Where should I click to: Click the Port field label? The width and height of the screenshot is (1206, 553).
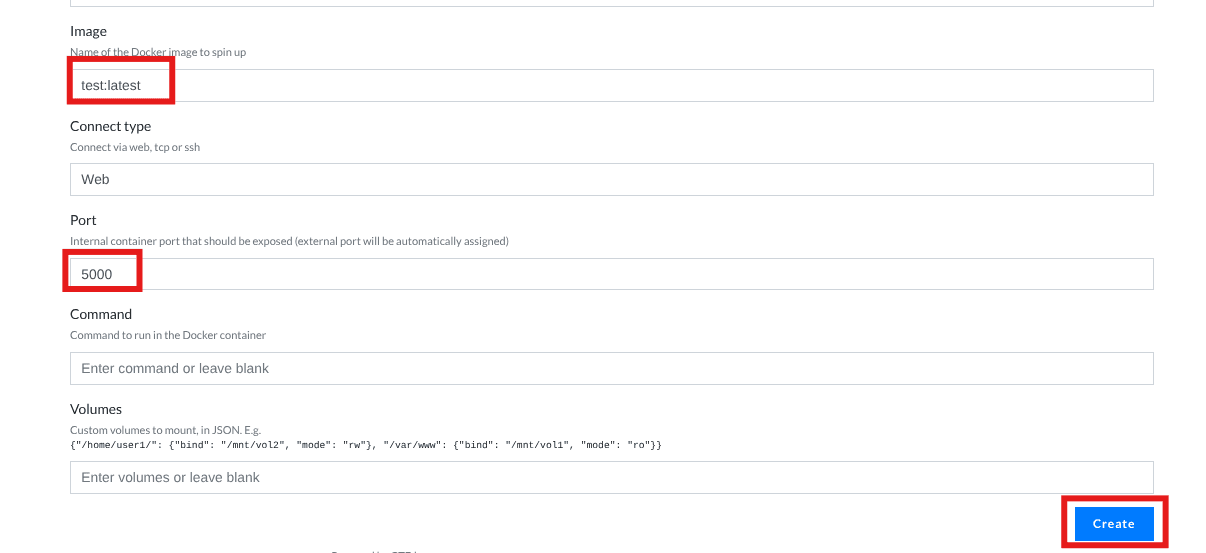pos(83,220)
